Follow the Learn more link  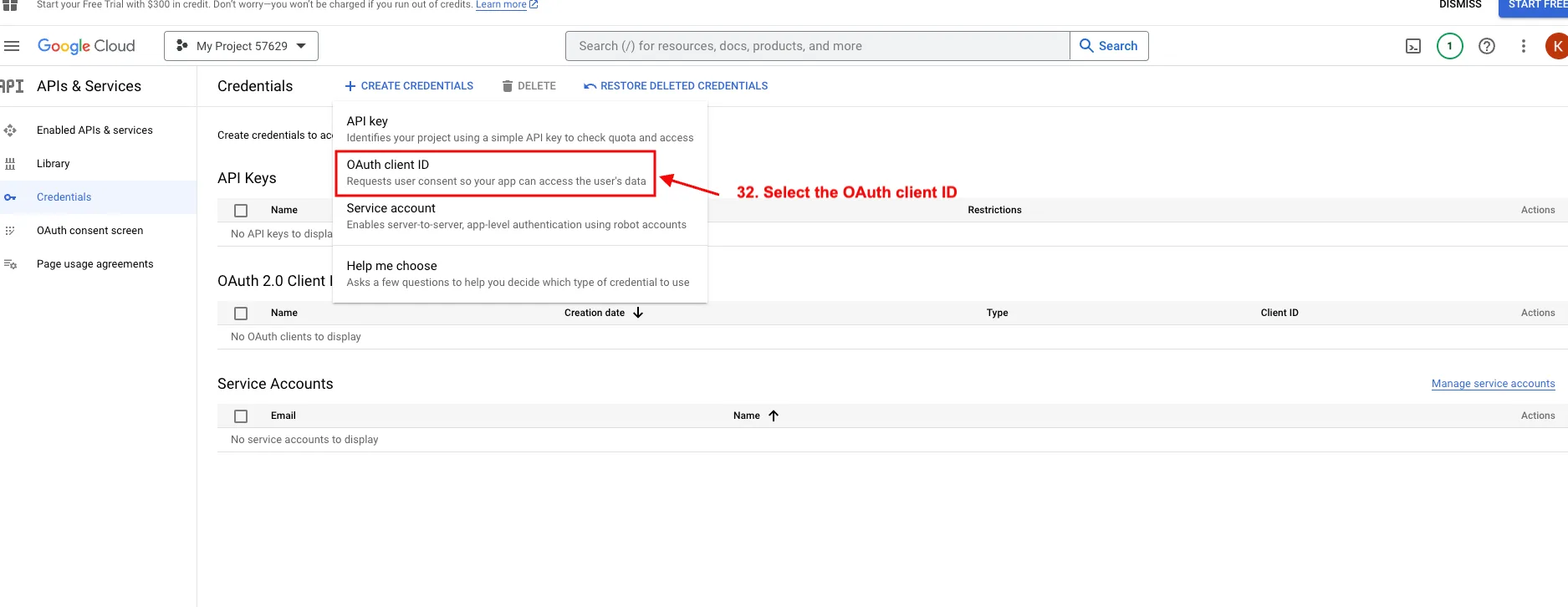(507, 5)
